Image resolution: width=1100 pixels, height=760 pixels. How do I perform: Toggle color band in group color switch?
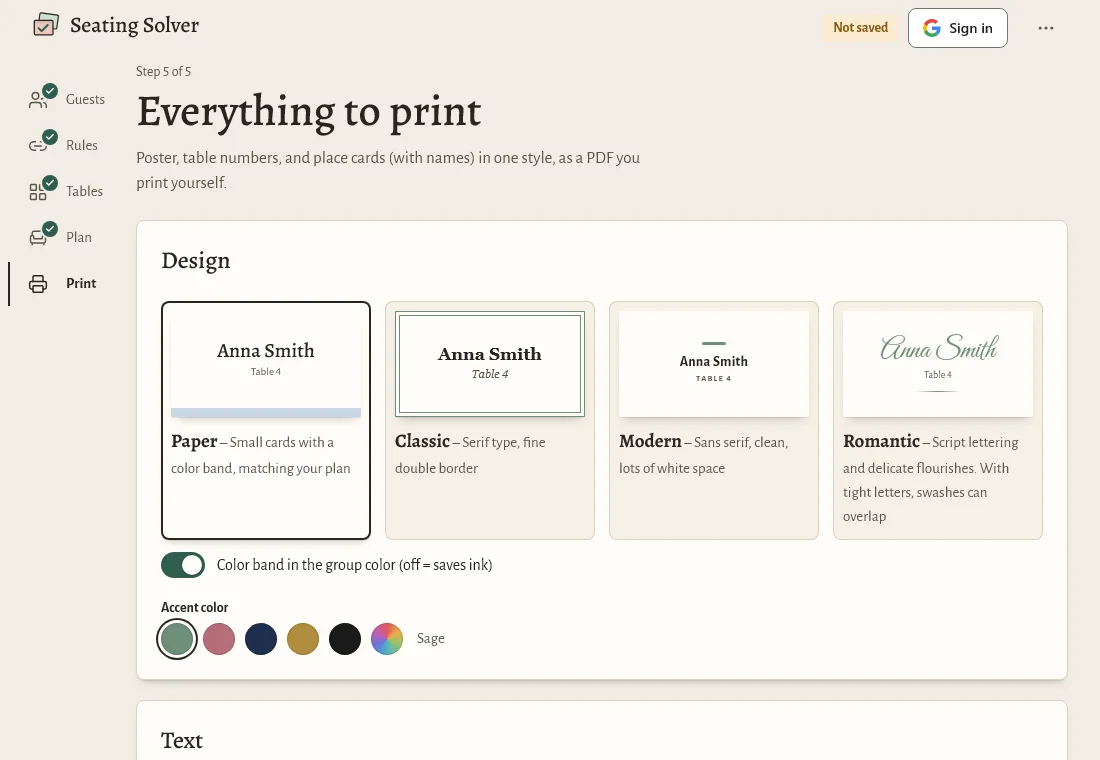[x=183, y=565]
